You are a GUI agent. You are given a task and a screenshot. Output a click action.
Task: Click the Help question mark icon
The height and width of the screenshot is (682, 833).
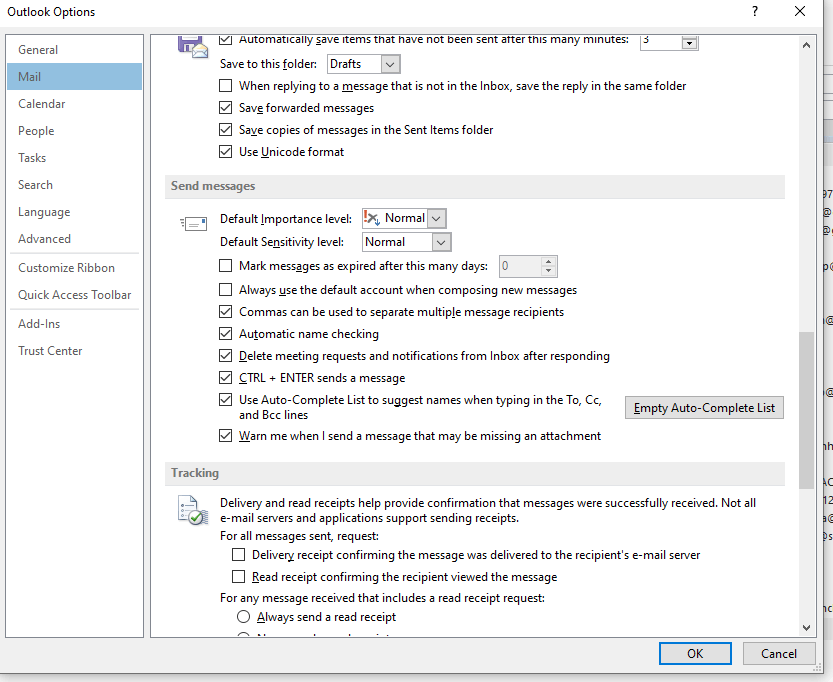[755, 11]
